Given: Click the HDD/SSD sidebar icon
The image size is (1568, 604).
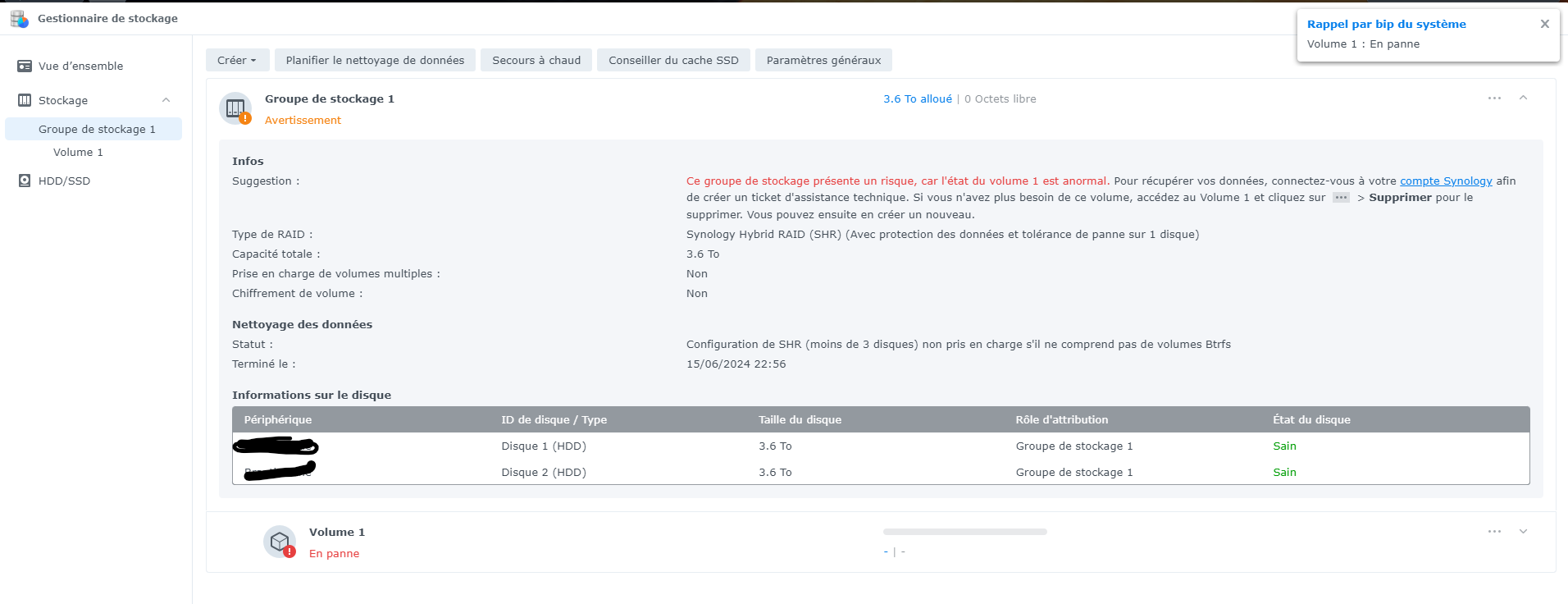Looking at the screenshot, I should click(25, 181).
